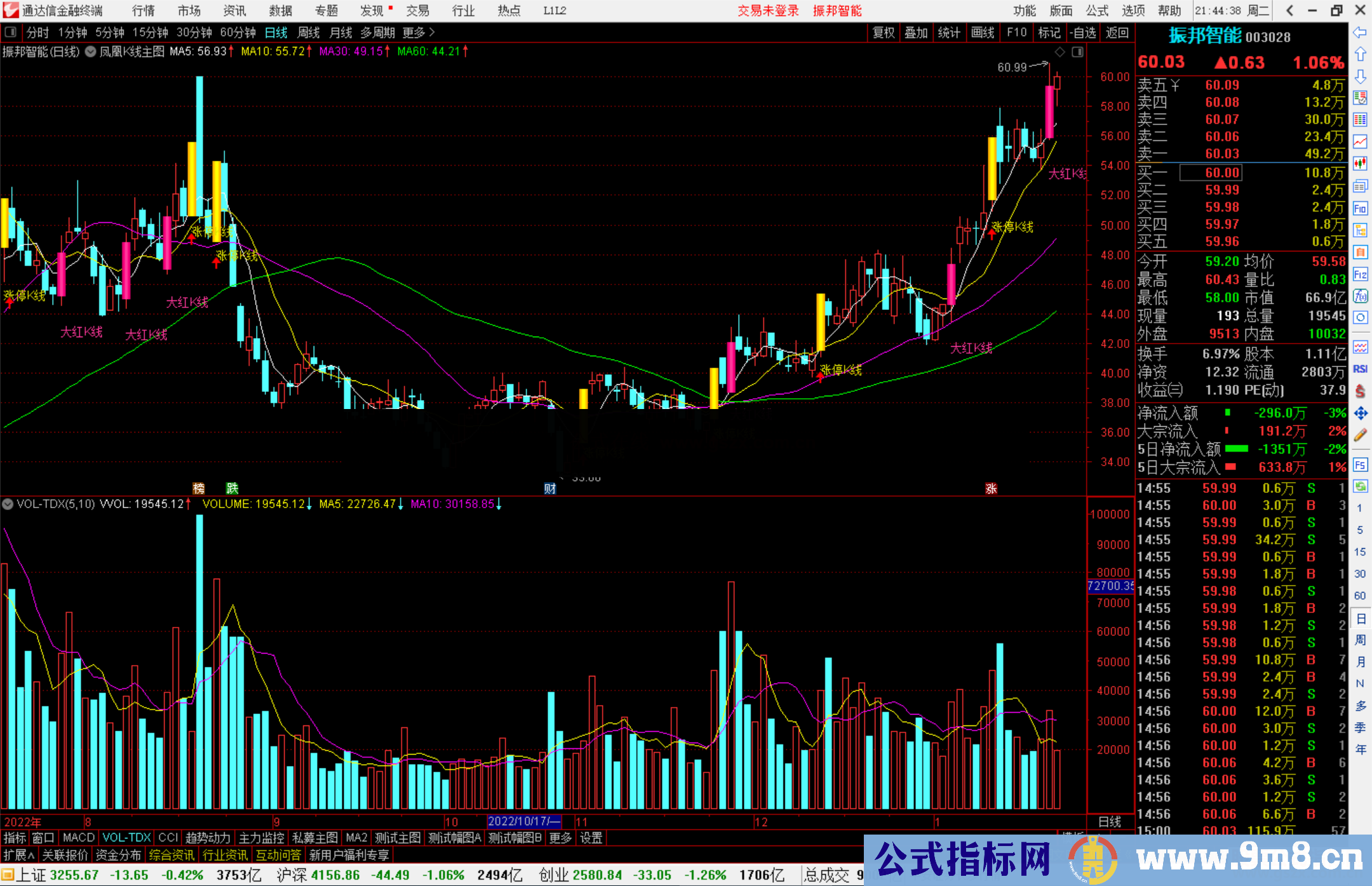Click the 交易未登录 login link

[768, 10]
